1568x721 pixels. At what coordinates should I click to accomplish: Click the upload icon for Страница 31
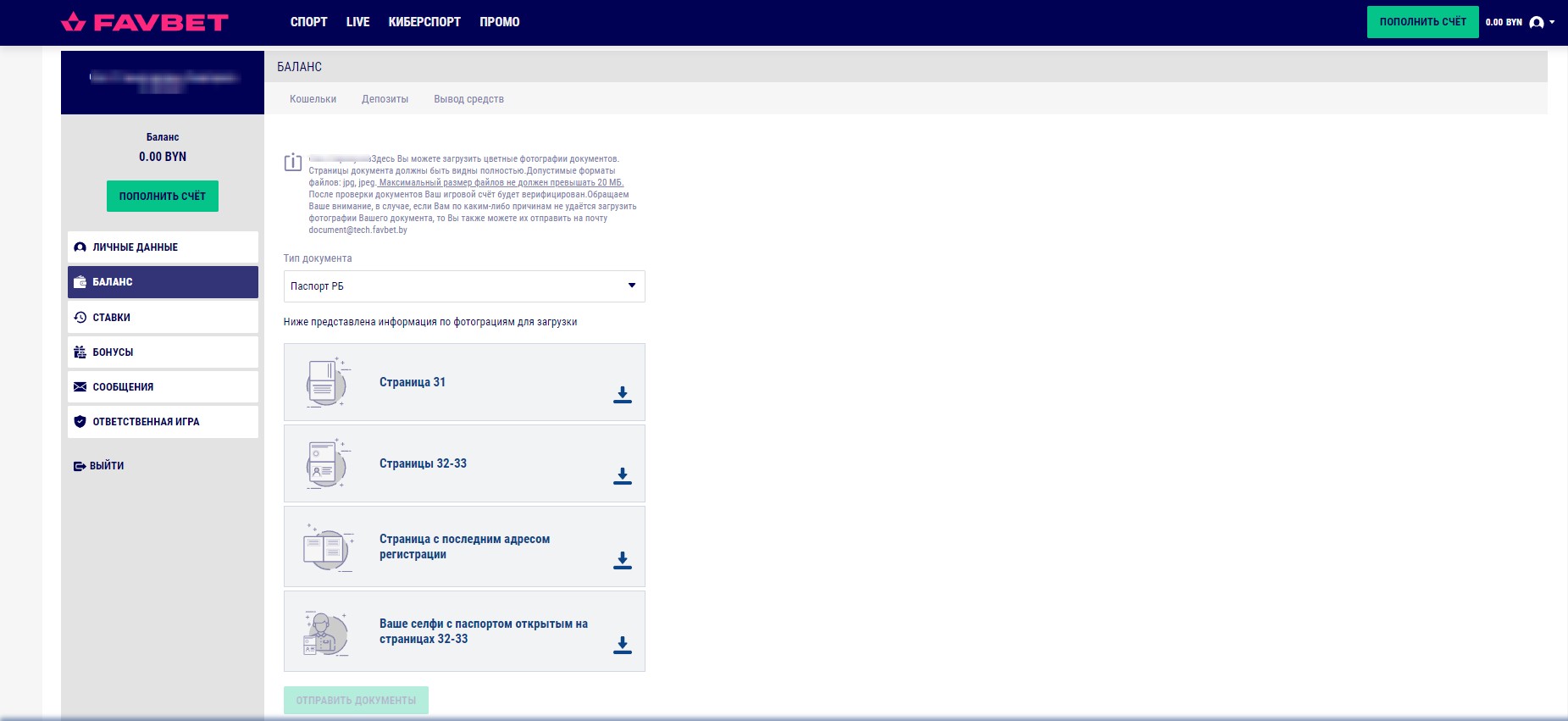pyautogui.click(x=623, y=394)
